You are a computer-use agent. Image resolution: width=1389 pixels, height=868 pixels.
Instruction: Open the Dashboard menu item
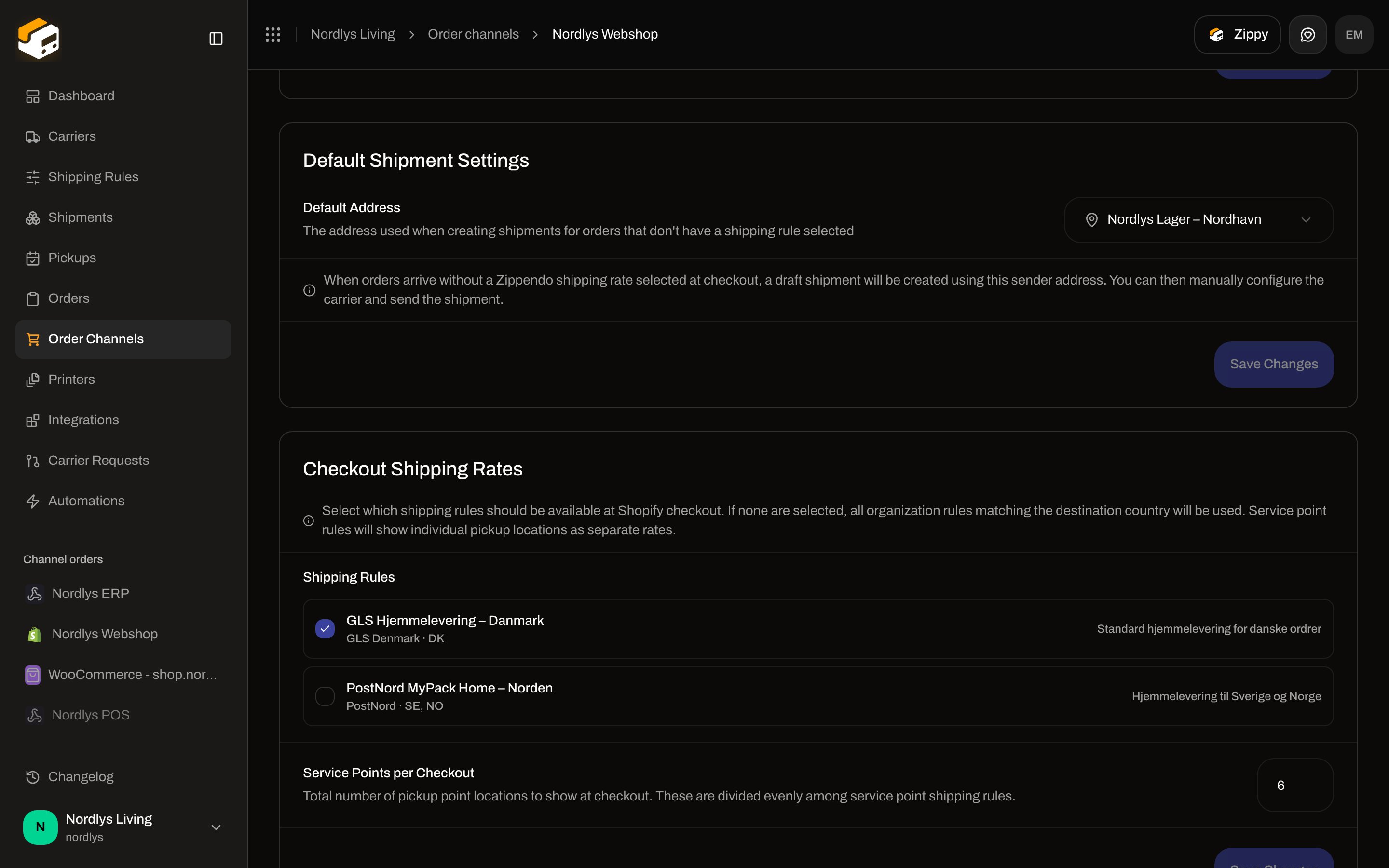[x=123, y=96]
